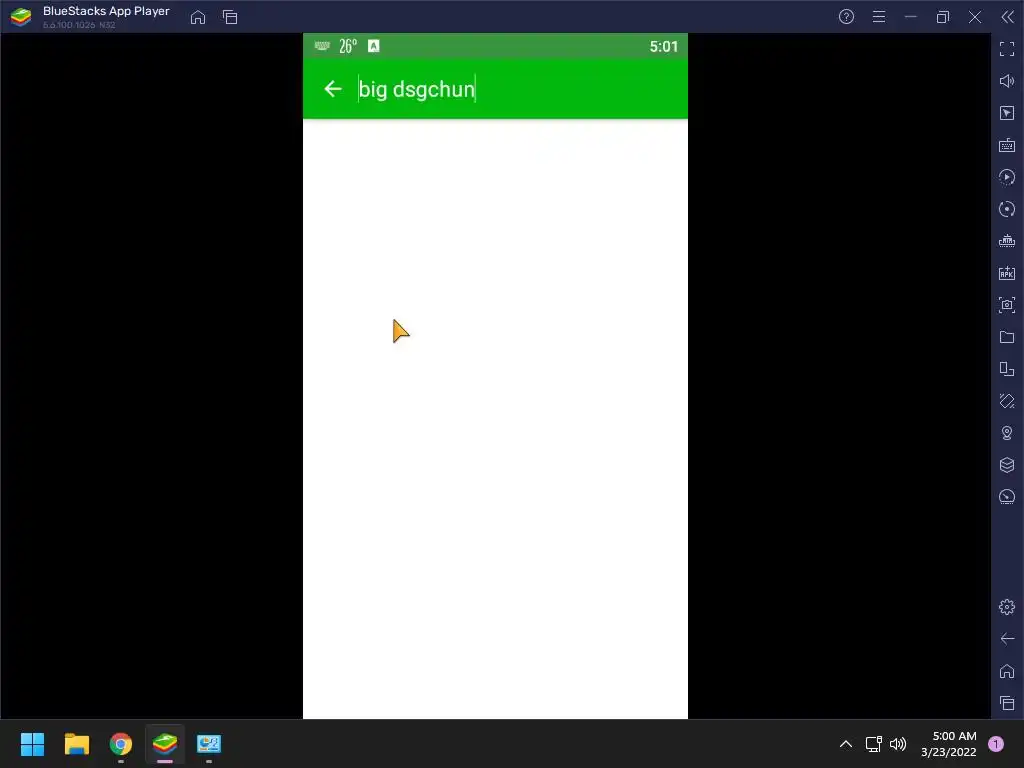Viewport: 1024px width, 768px height.
Task: Tap the keyboard icon in Android status bar
Action: [x=322, y=46]
